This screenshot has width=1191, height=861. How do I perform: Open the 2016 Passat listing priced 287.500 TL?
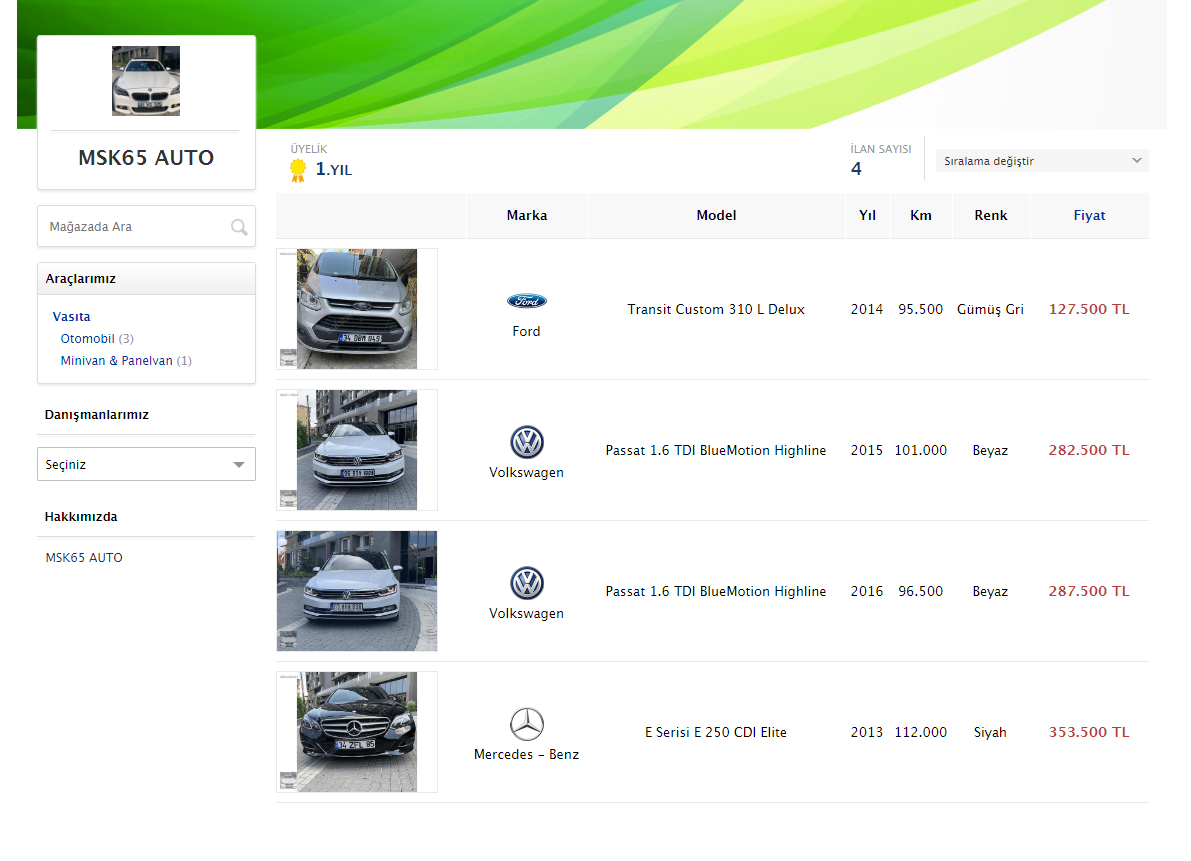[716, 591]
